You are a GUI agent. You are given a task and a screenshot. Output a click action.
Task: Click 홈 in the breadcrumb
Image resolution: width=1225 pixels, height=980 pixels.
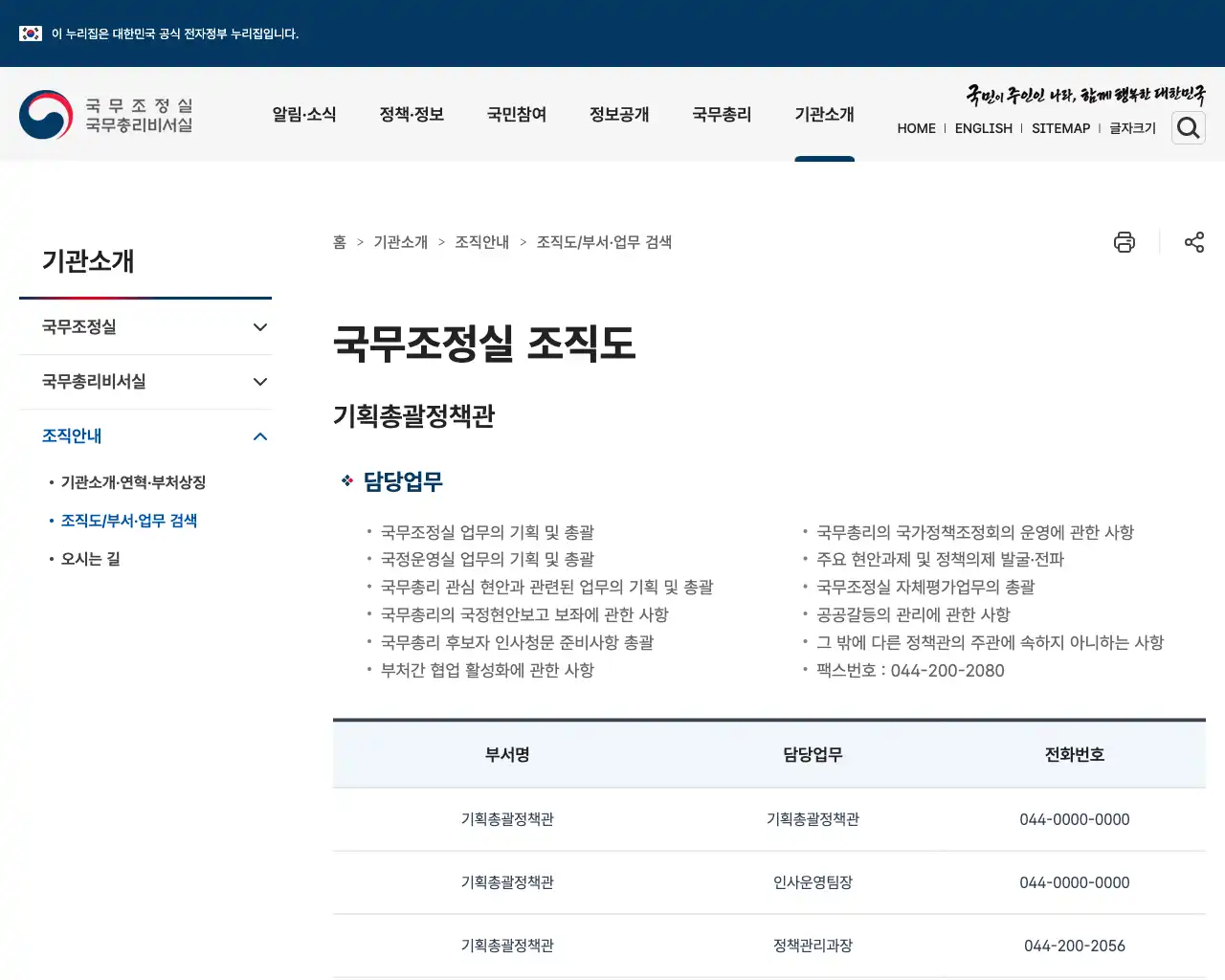(340, 242)
